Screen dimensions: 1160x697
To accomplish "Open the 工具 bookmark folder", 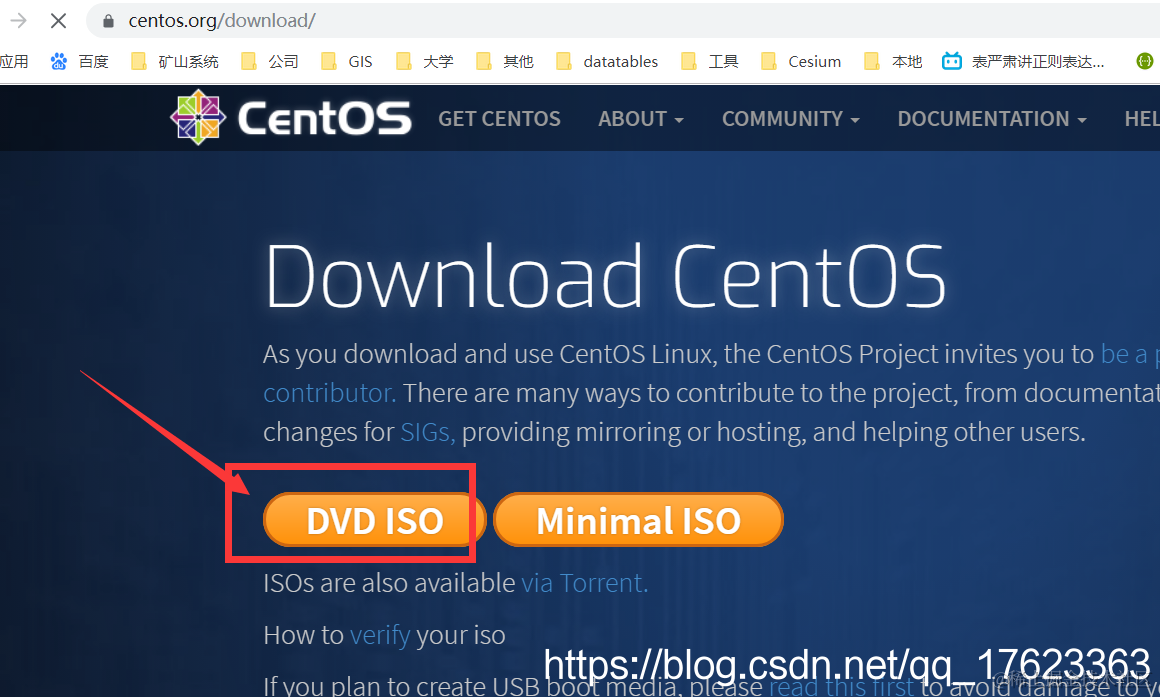I will click(x=709, y=61).
